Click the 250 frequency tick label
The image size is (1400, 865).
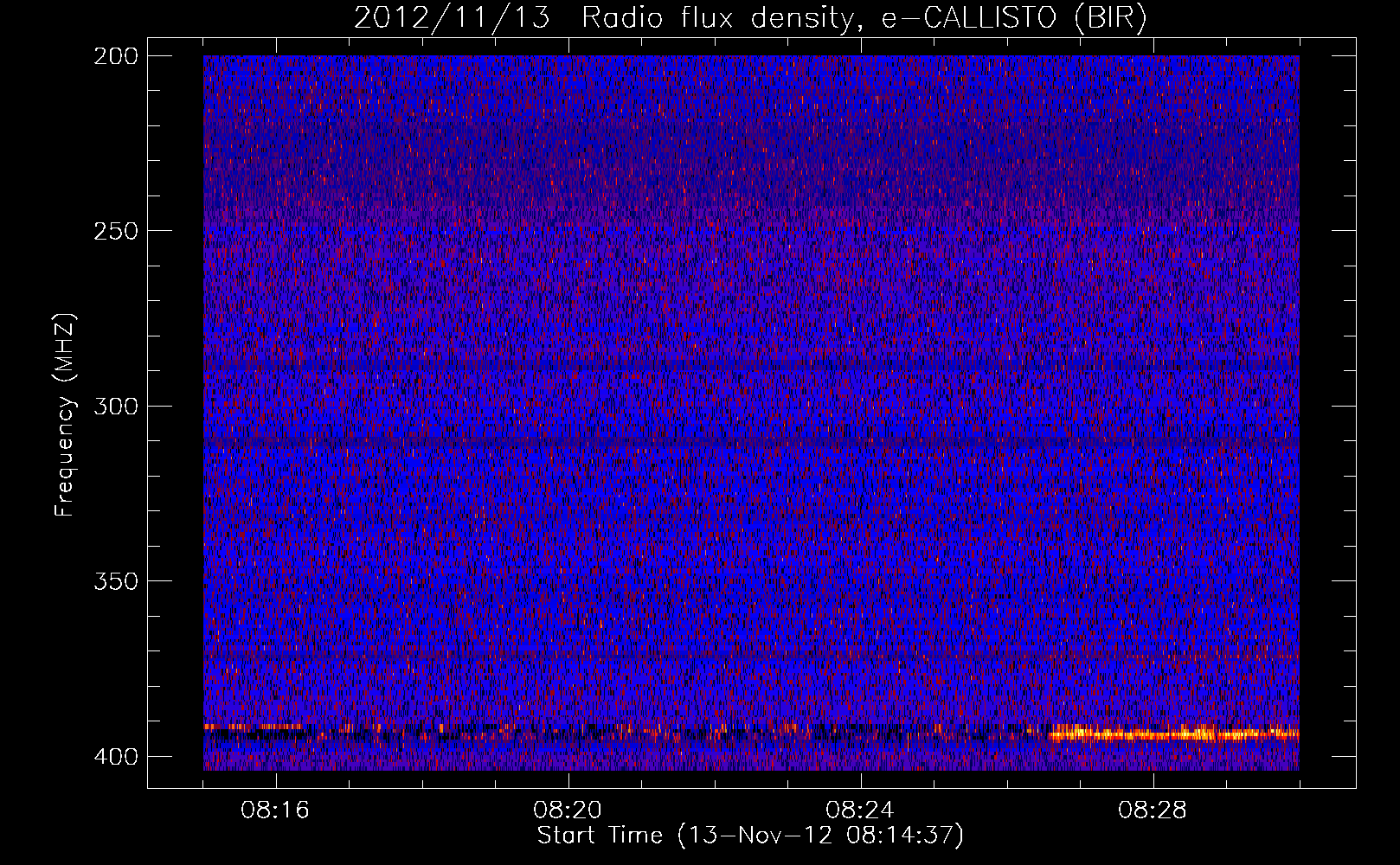point(115,231)
